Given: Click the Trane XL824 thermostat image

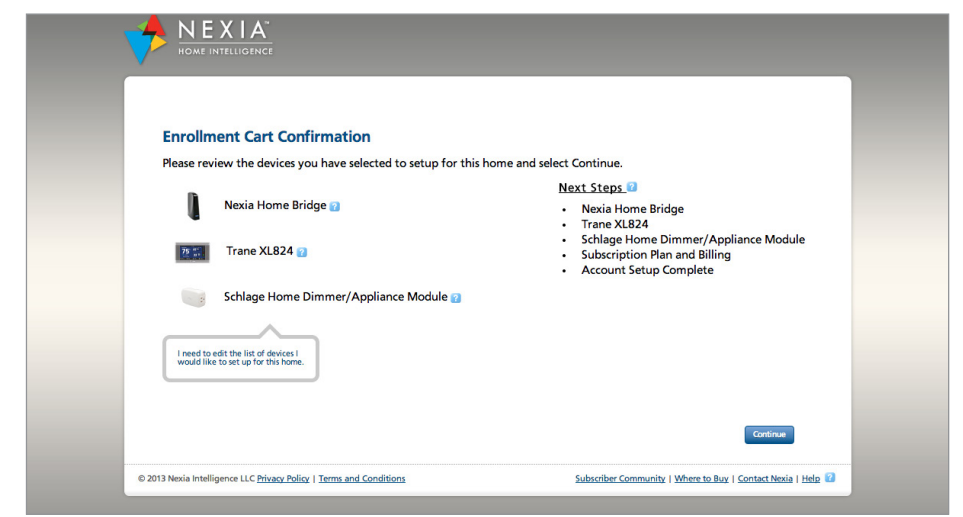Looking at the screenshot, I should (x=192, y=252).
